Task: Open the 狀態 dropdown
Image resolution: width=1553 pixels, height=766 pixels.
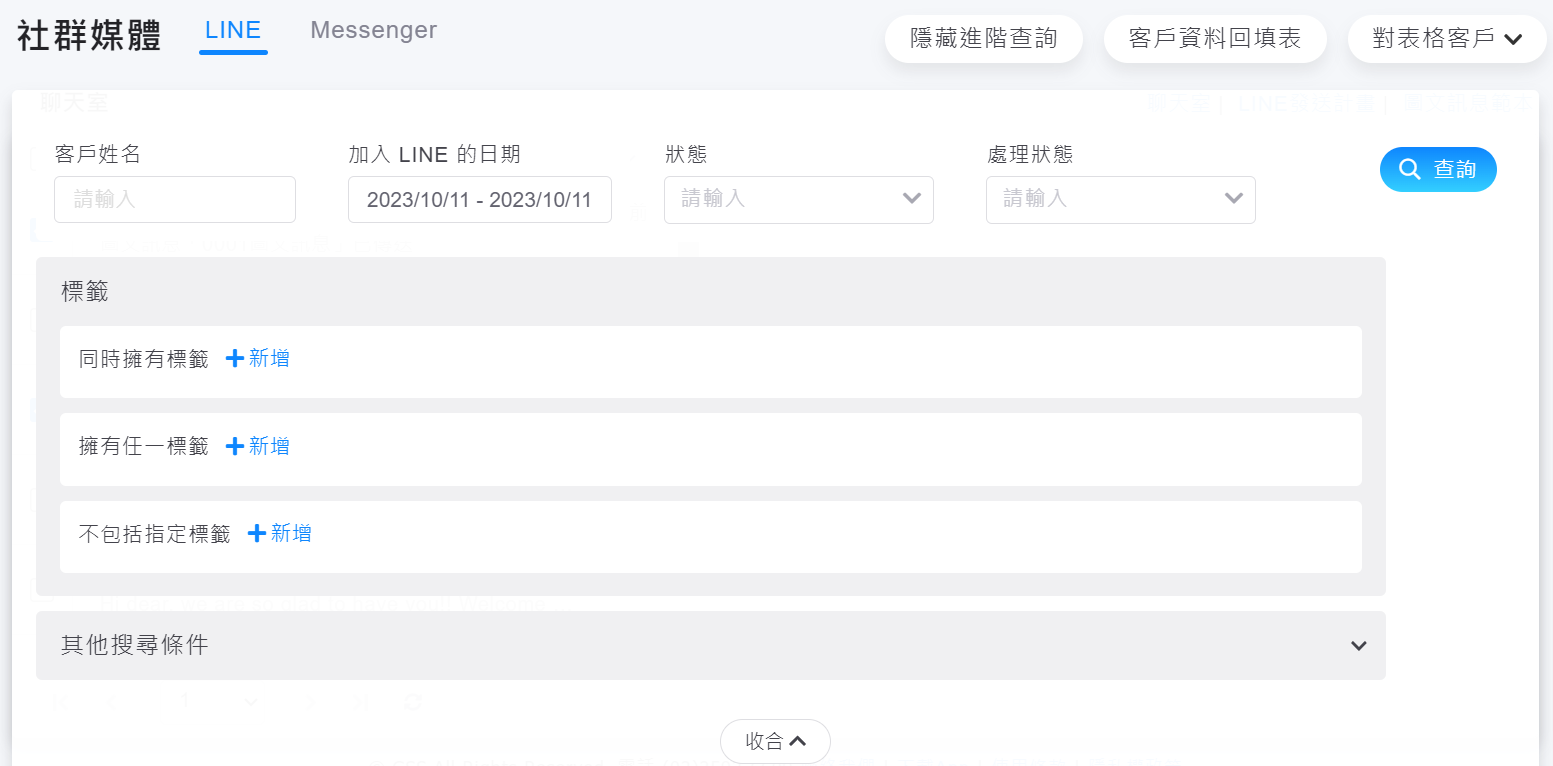Action: [798, 199]
